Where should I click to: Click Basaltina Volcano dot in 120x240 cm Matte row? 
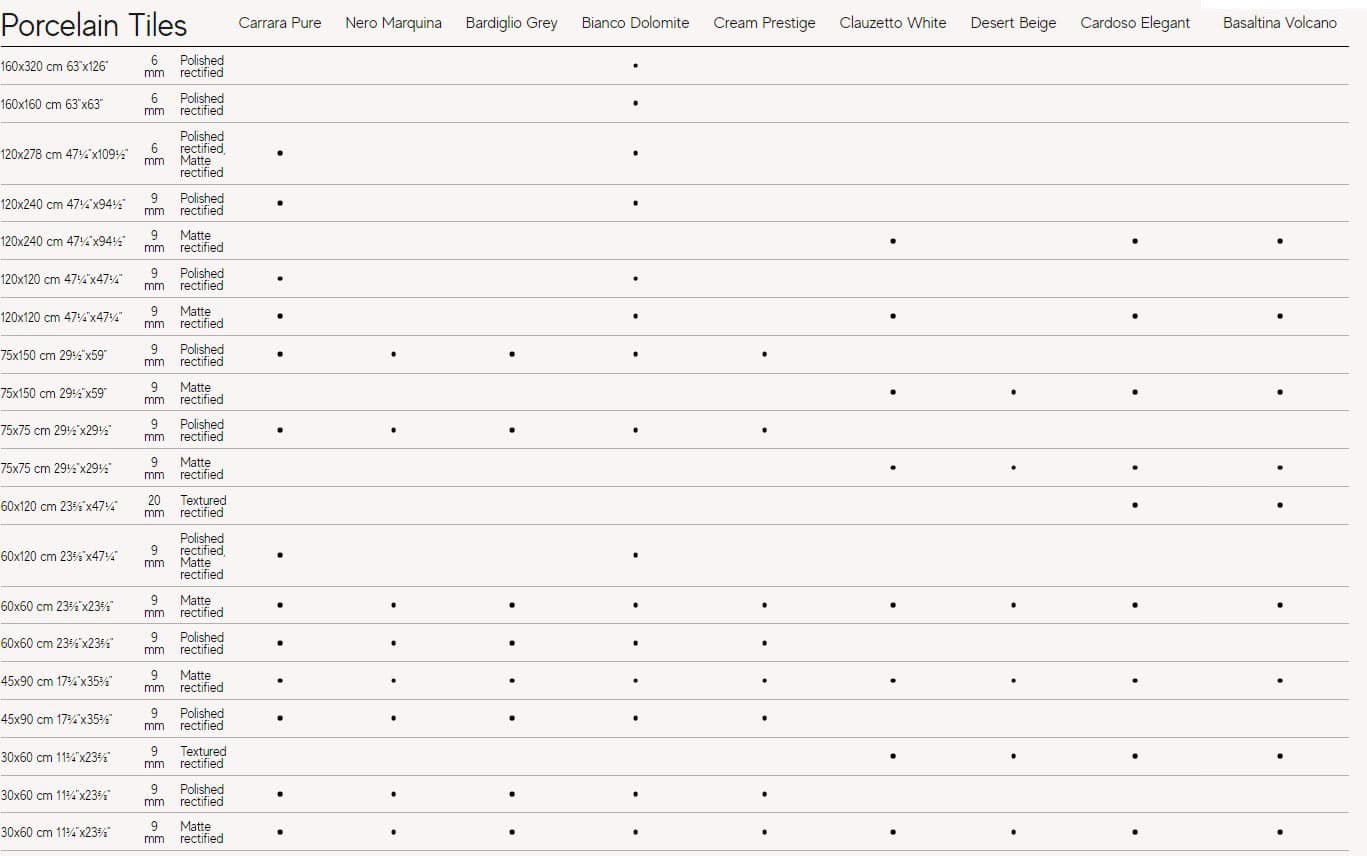click(x=1280, y=241)
